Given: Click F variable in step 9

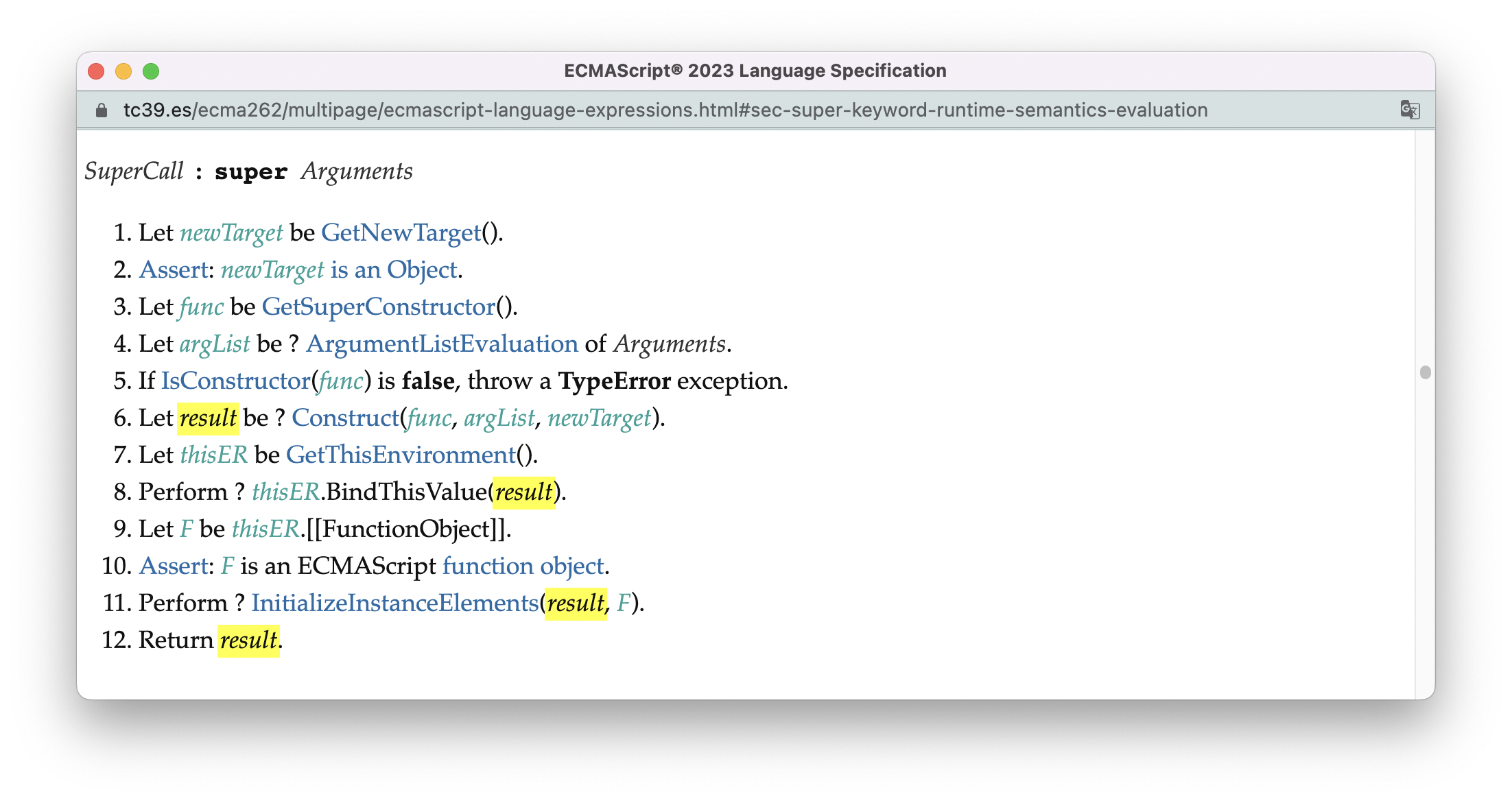Looking at the screenshot, I should (x=187, y=529).
